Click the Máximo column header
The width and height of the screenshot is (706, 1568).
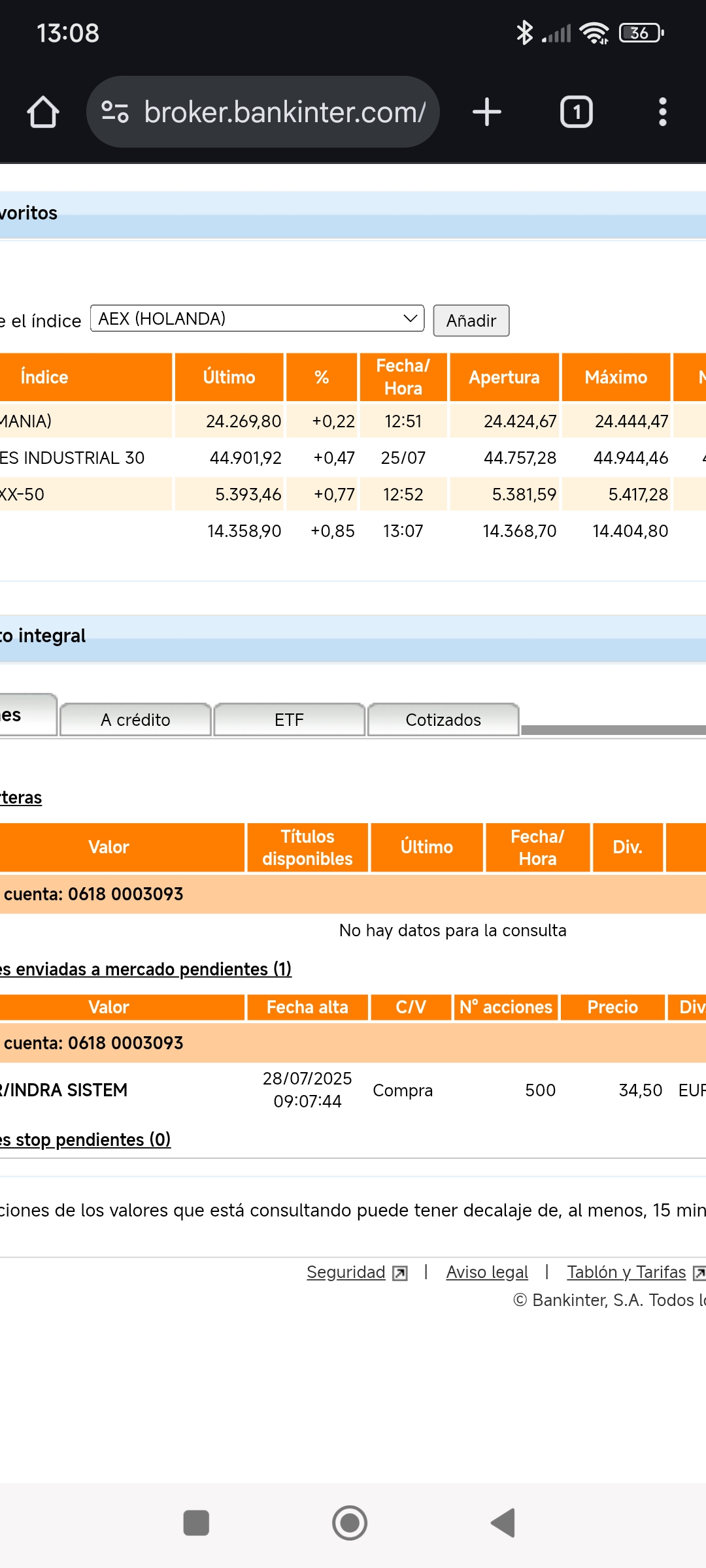tap(616, 377)
